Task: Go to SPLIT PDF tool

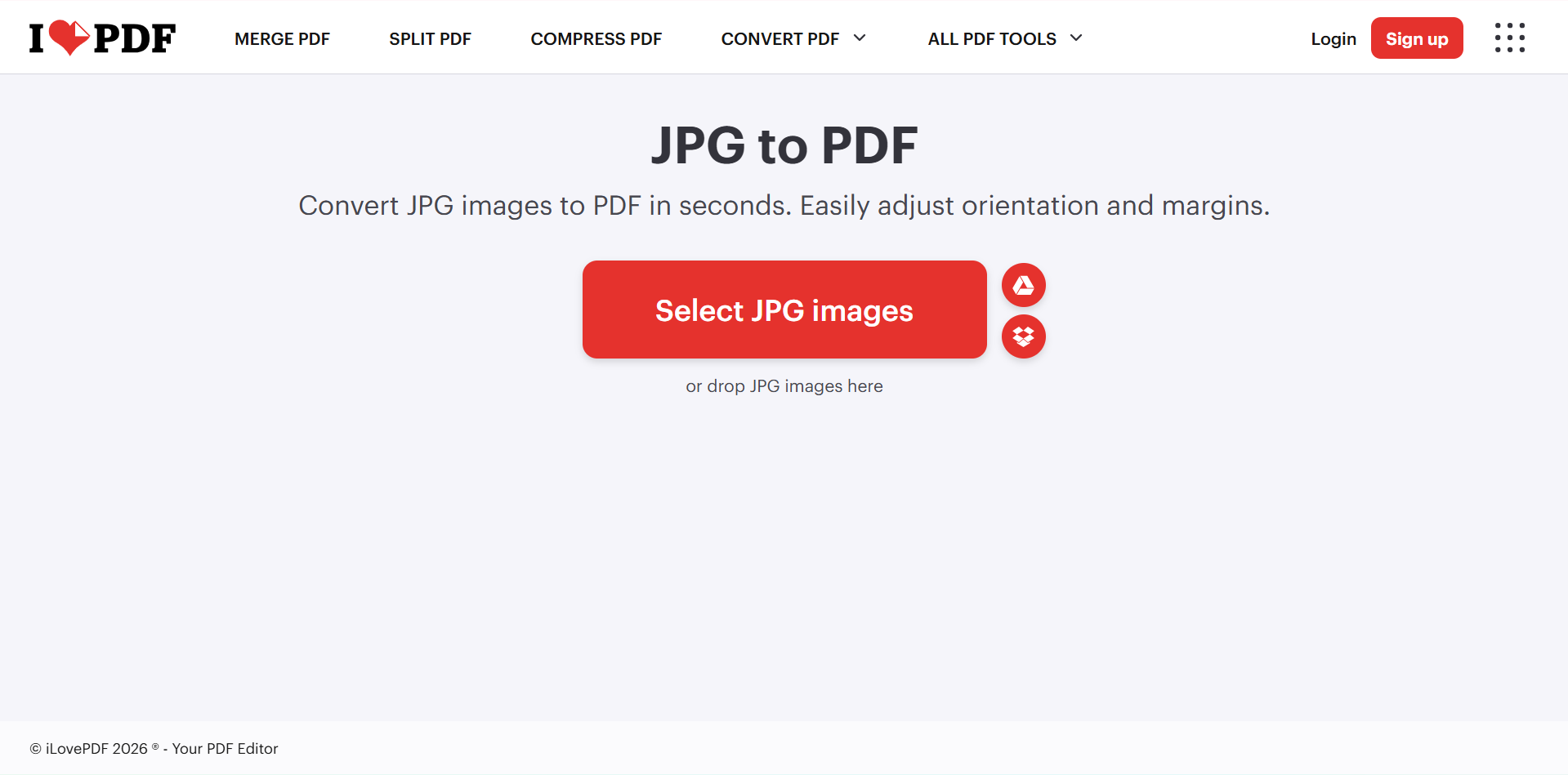Action: (430, 39)
